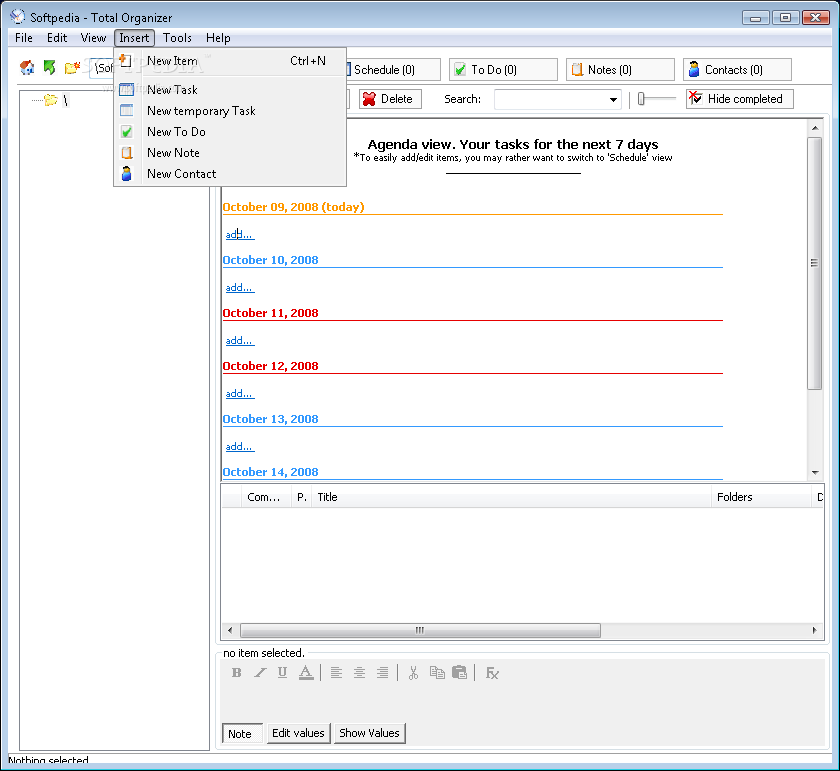Switch to the Edit values tab

coord(298,733)
